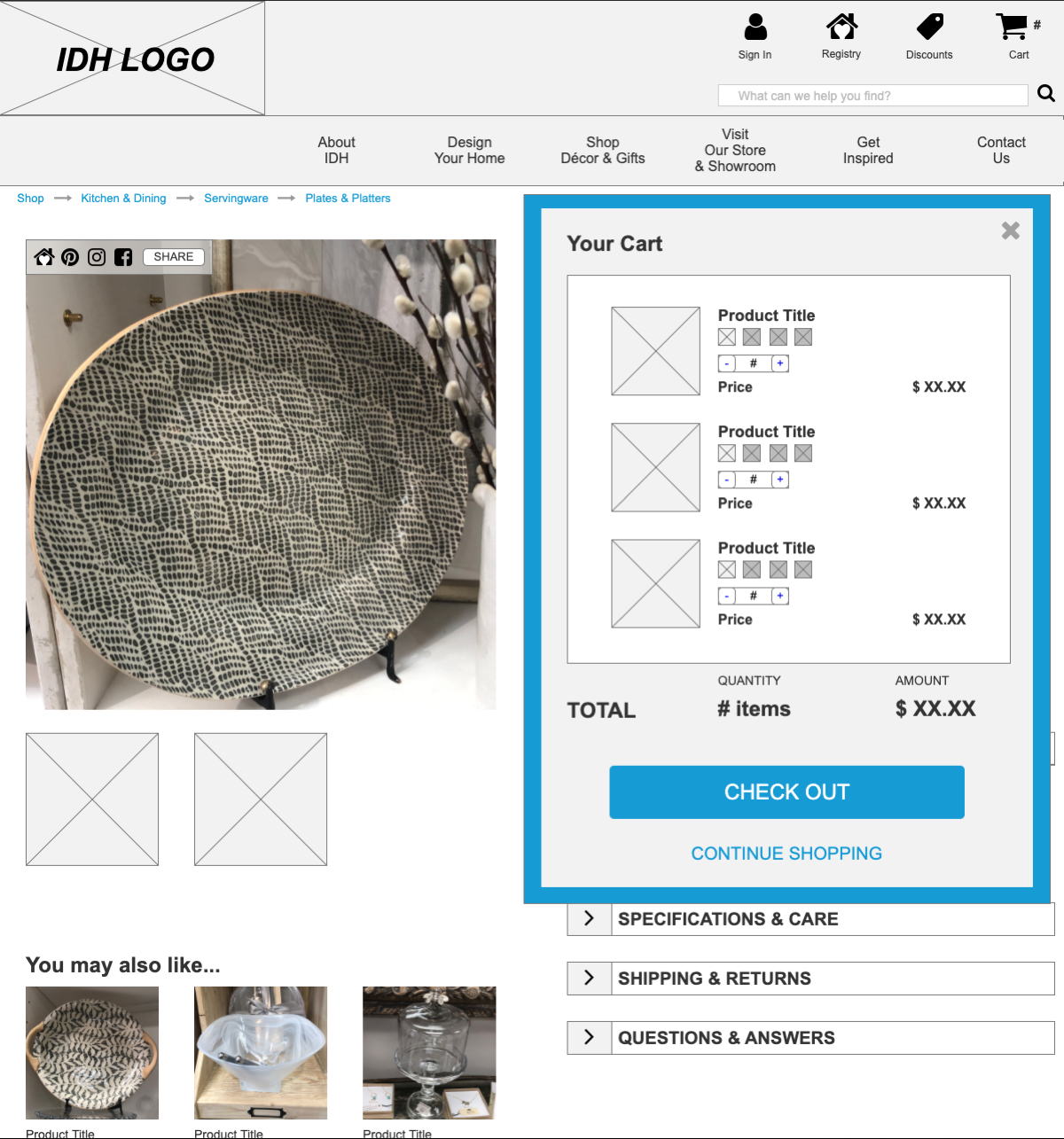
Task: Share the product image via the Facebook icon
Action: coord(123,257)
